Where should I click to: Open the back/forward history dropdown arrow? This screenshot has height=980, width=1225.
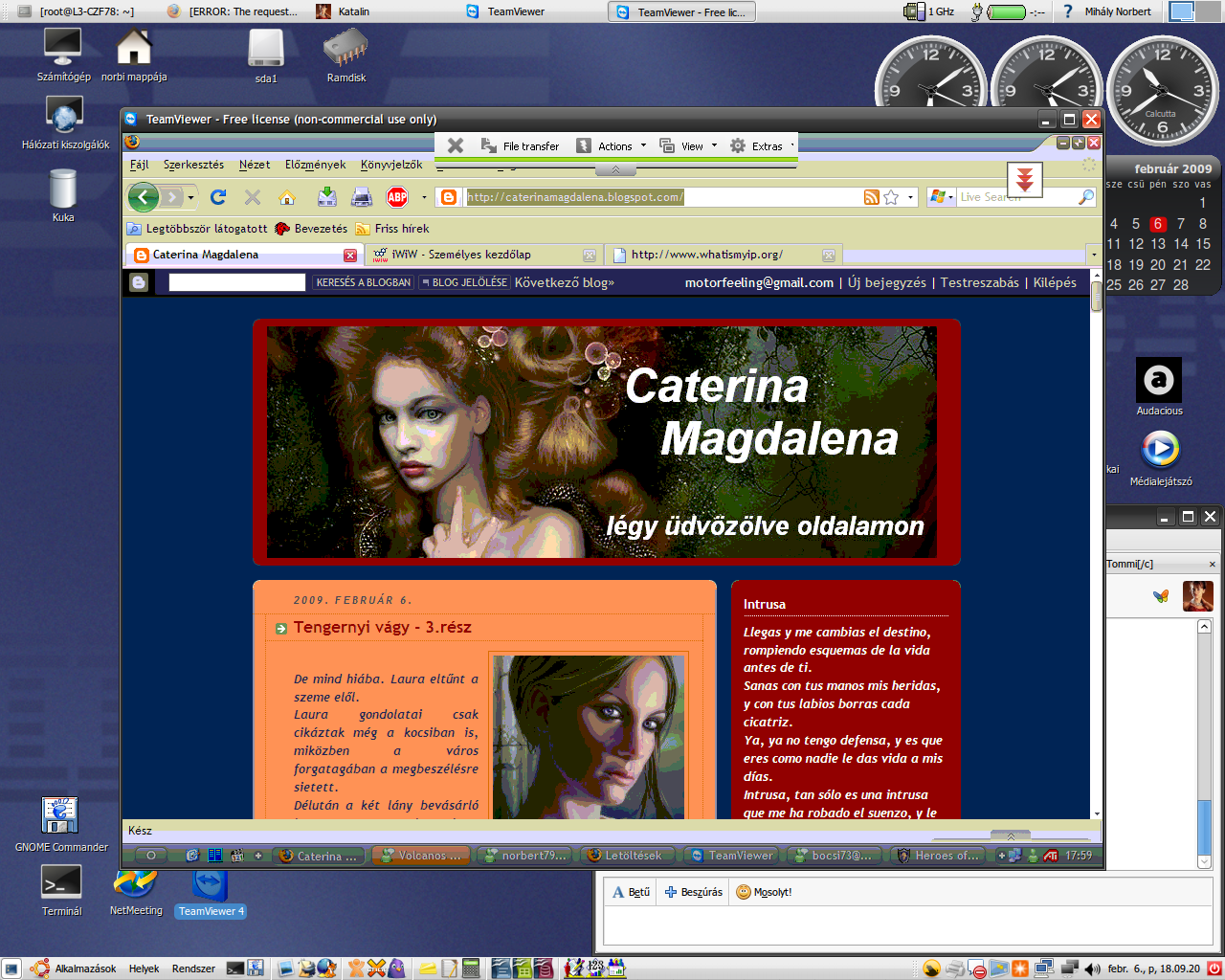[x=190, y=197]
